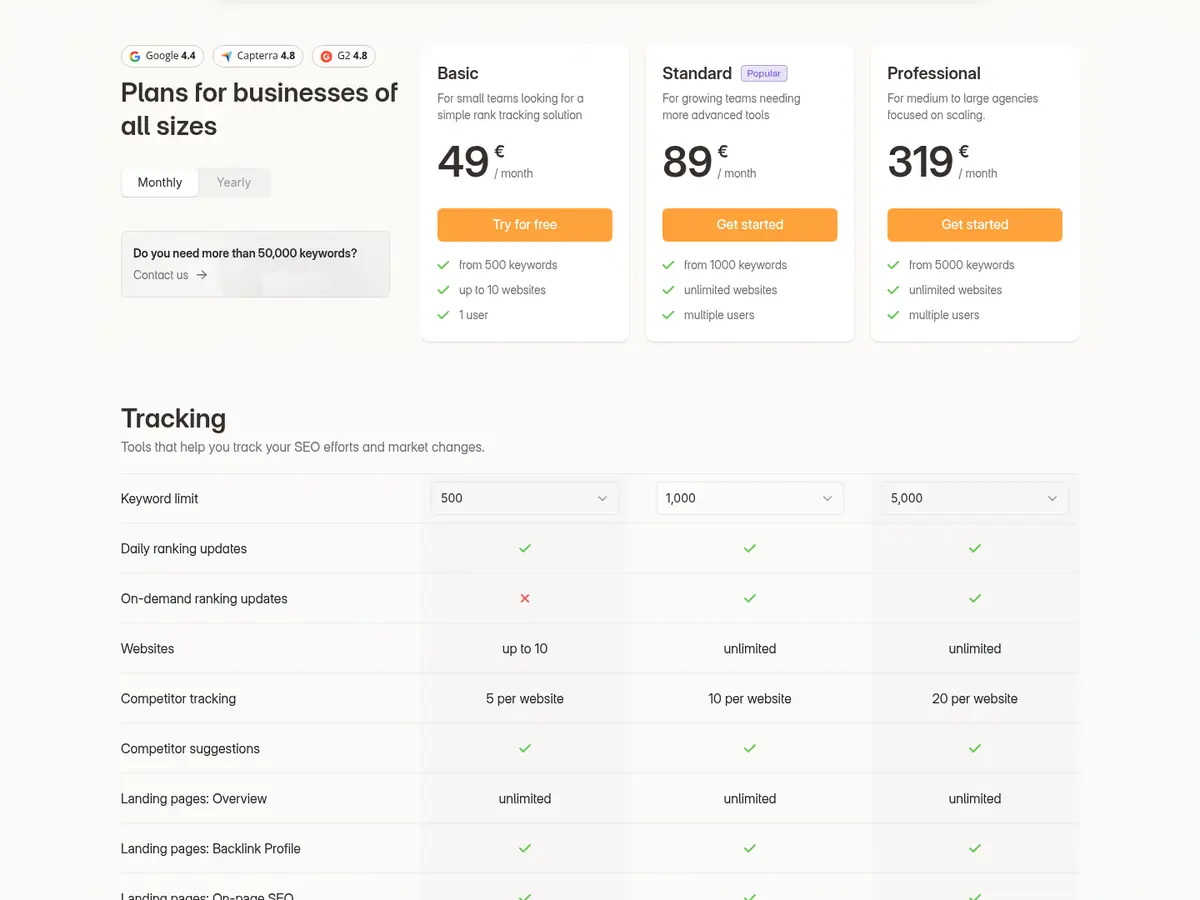The image size is (1200, 900).
Task: Click Standard checkmark in Daily ranking updates row
Action: click(x=750, y=548)
